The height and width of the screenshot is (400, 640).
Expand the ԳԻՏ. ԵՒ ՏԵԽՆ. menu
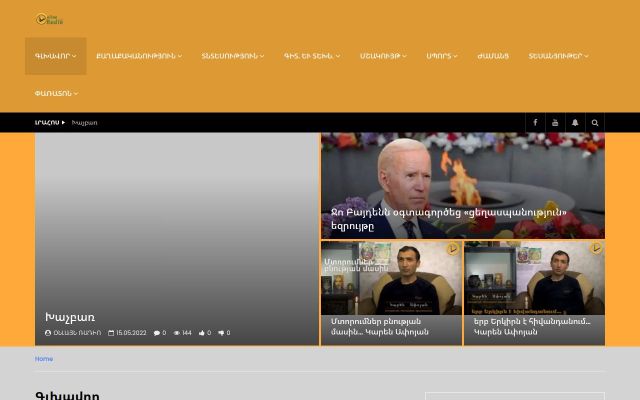312,56
